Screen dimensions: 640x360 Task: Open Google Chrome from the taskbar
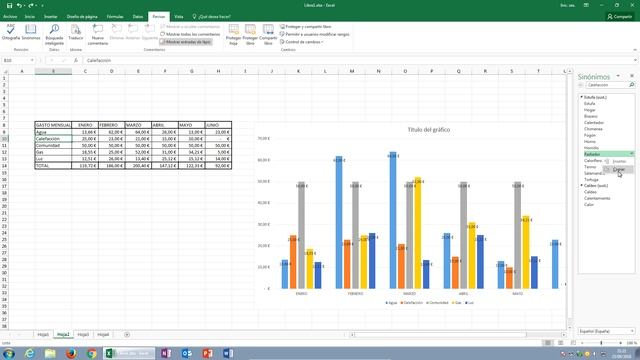[x=92, y=353]
